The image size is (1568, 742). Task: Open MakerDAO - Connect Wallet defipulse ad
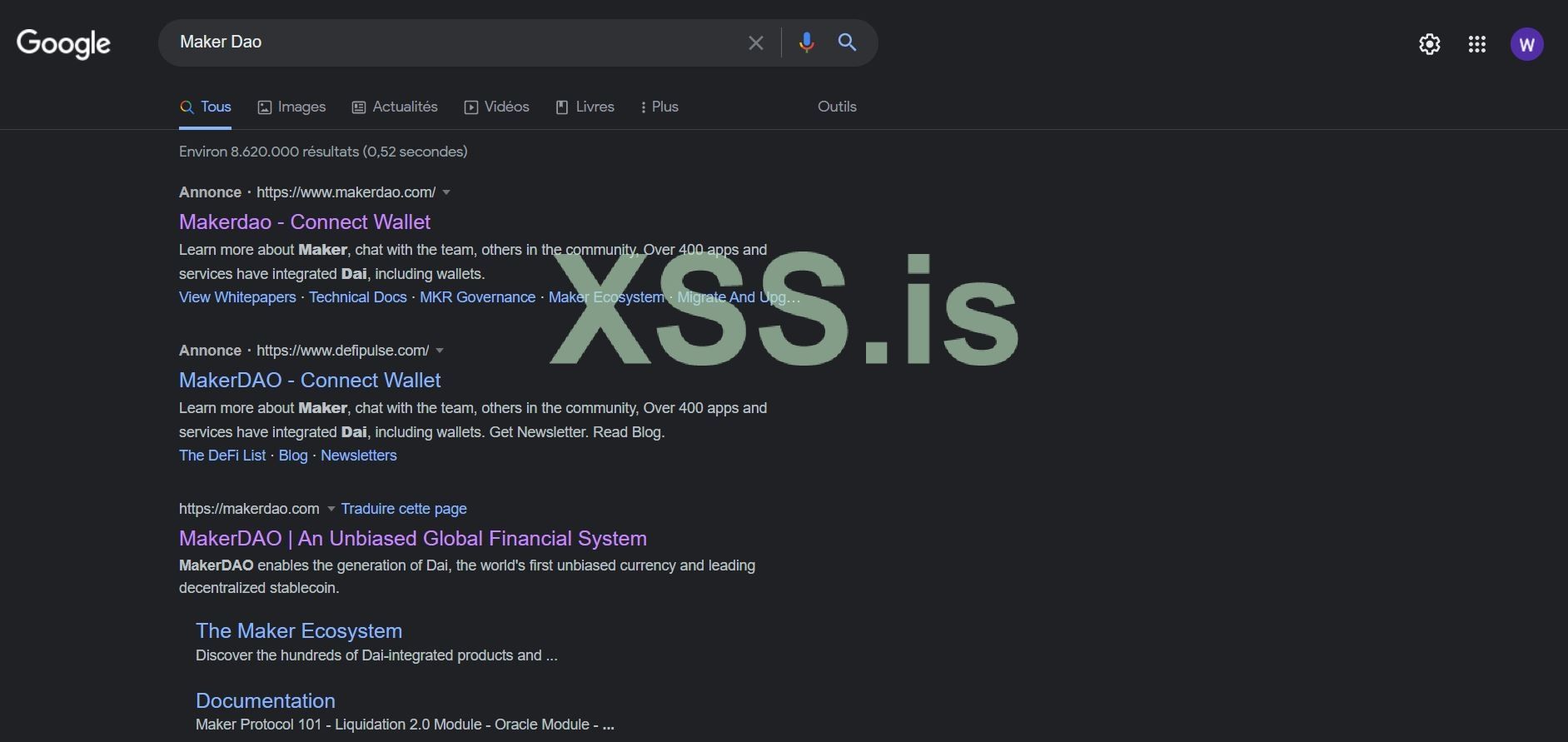pyautogui.click(x=310, y=380)
